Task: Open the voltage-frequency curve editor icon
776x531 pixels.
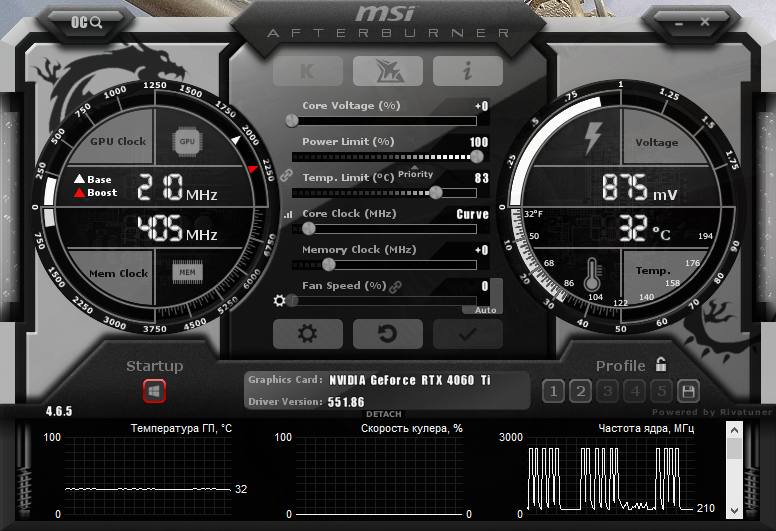Action: pos(288,214)
